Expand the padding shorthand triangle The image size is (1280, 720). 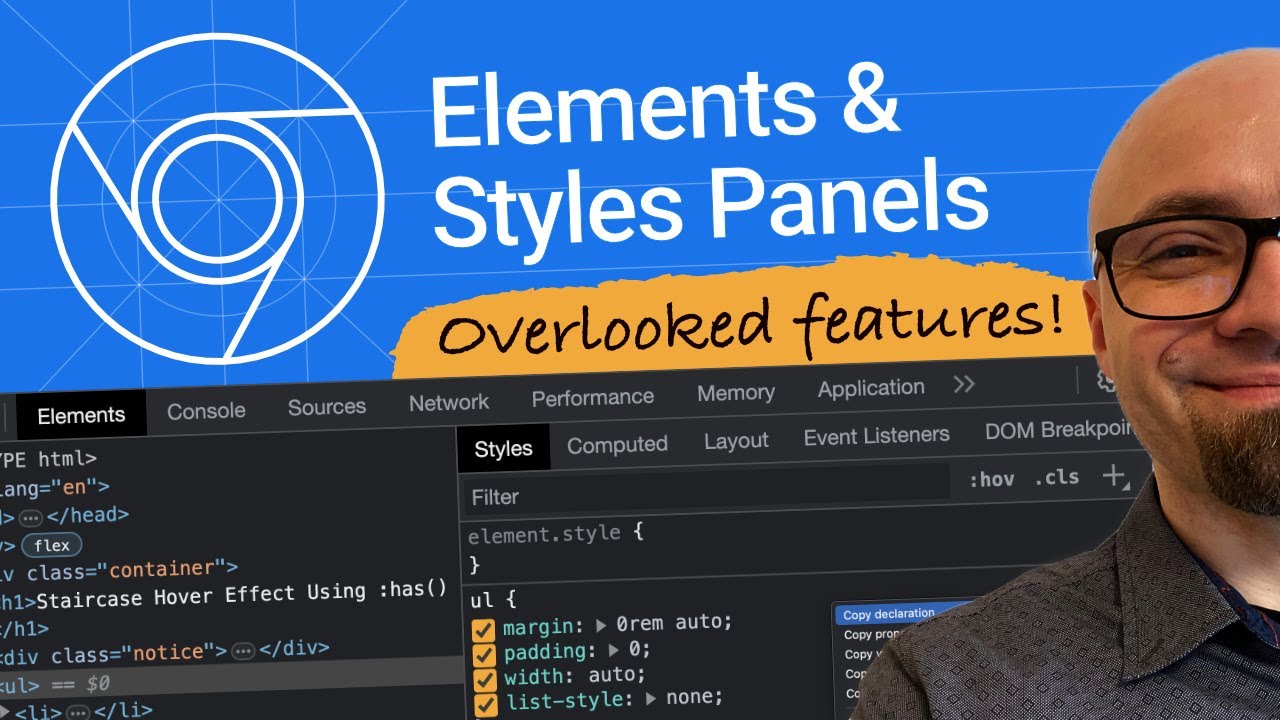point(613,650)
